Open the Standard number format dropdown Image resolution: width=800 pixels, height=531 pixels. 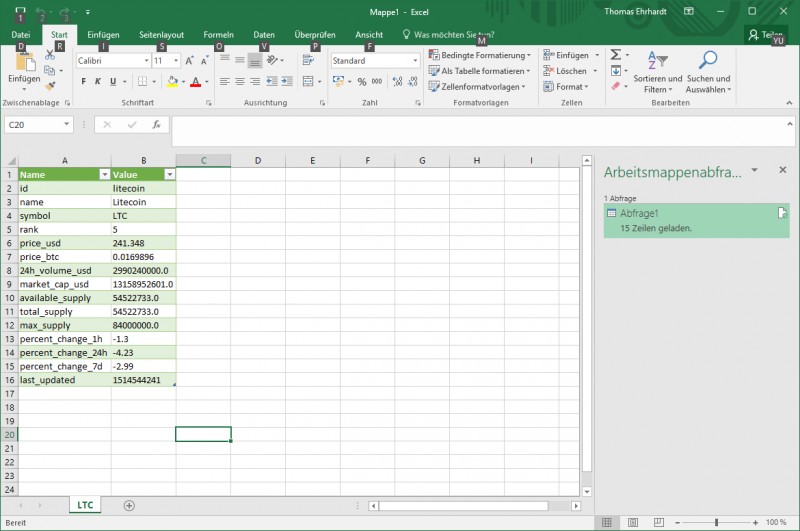point(415,61)
